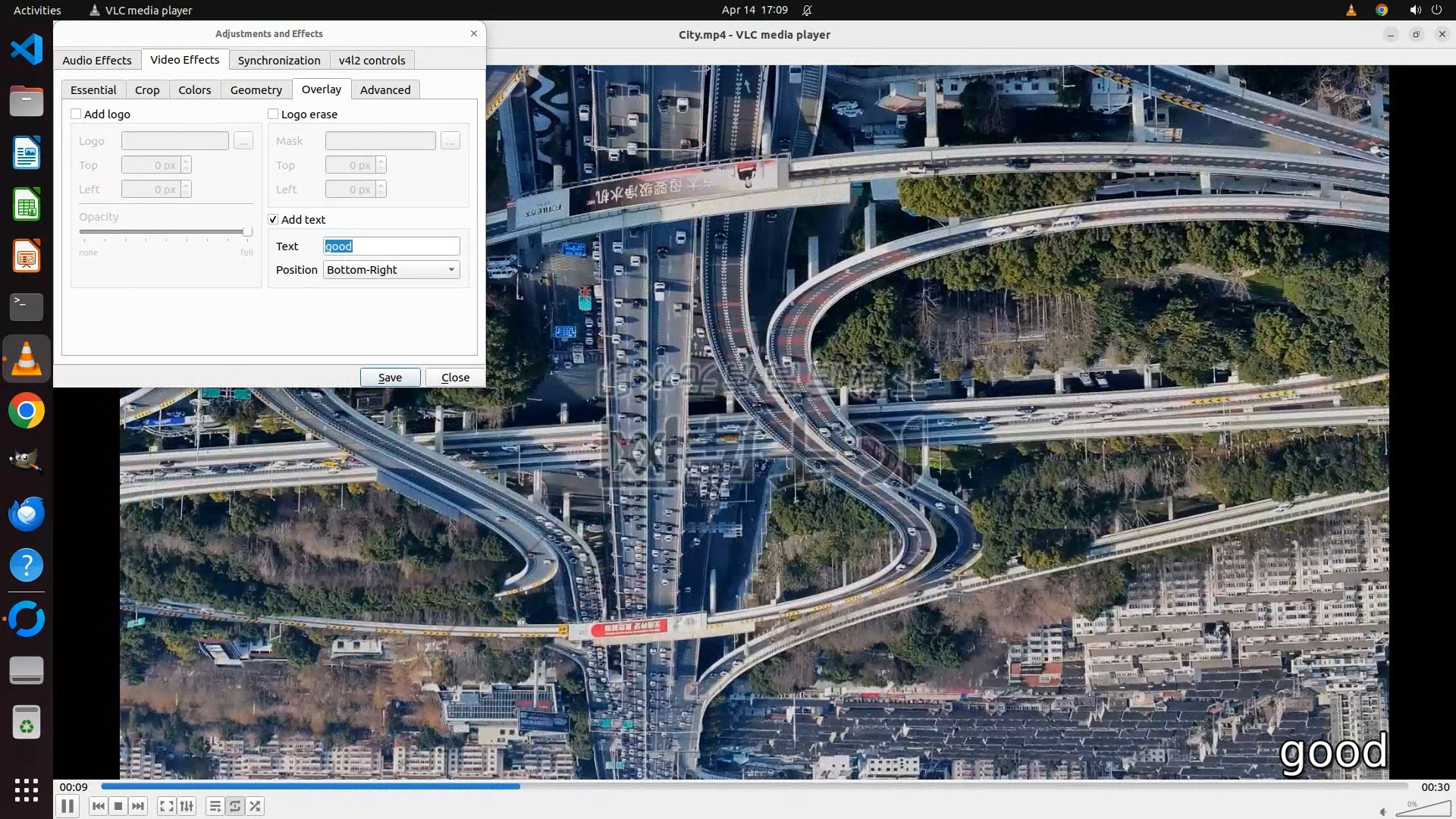This screenshot has height=819, width=1456.
Task: Open Google Chrome from the dock
Action: coord(27,411)
